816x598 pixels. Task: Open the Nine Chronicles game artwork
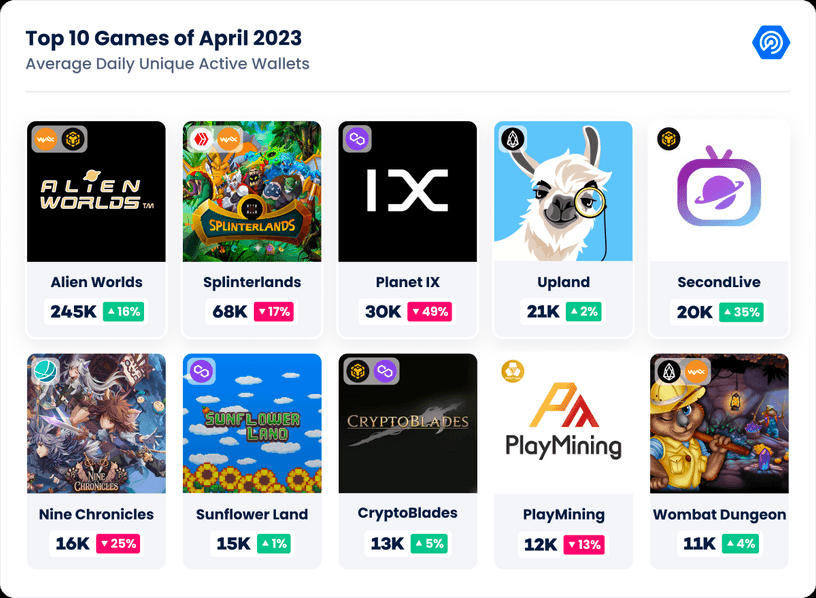pyautogui.click(x=96, y=423)
